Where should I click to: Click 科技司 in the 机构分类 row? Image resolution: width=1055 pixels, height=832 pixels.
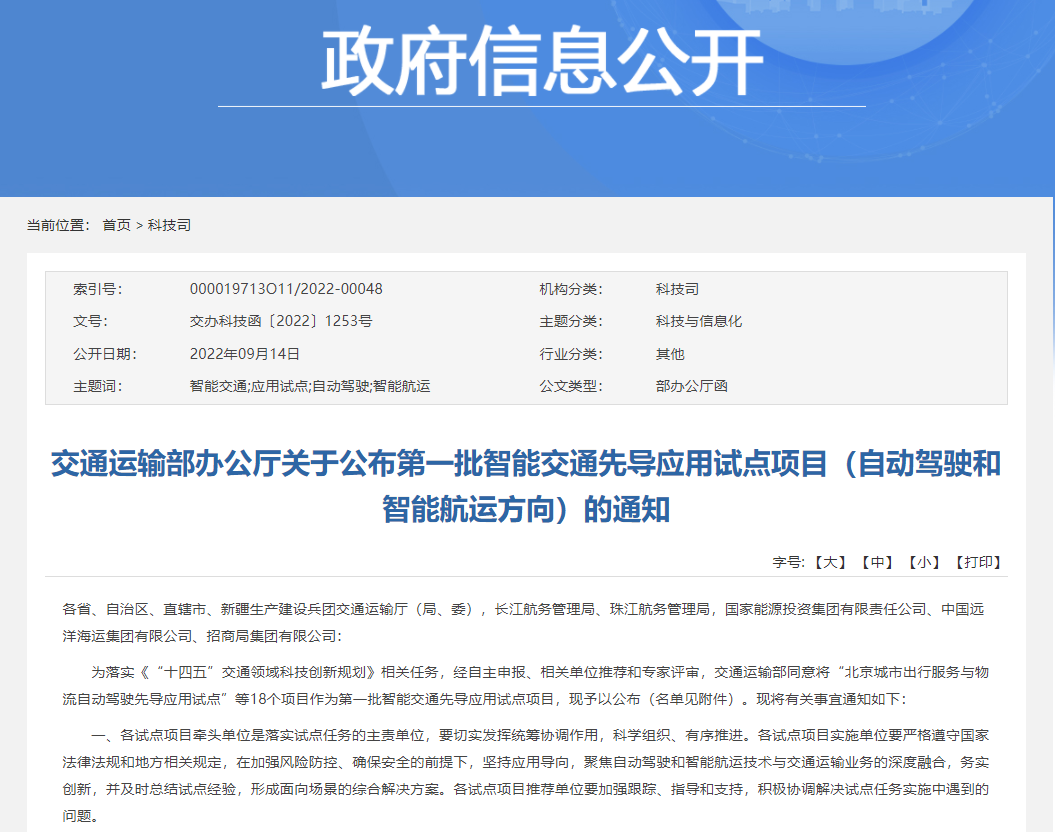coord(677,289)
